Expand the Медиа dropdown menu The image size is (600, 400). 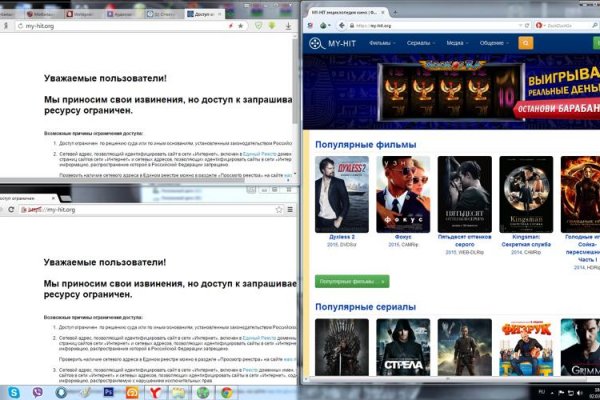(x=458, y=44)
